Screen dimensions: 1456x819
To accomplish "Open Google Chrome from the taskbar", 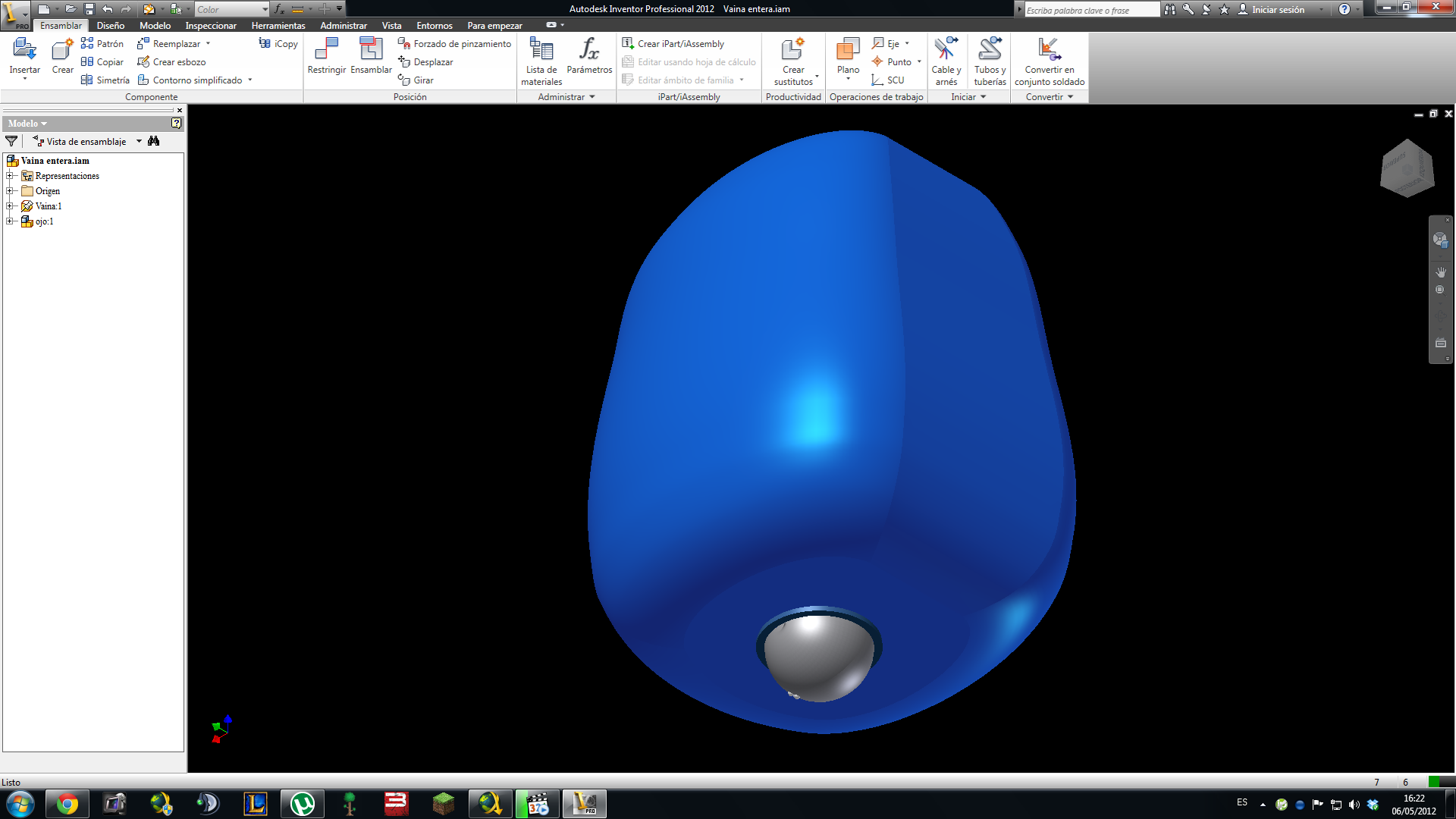I will (x=67, y=804).
